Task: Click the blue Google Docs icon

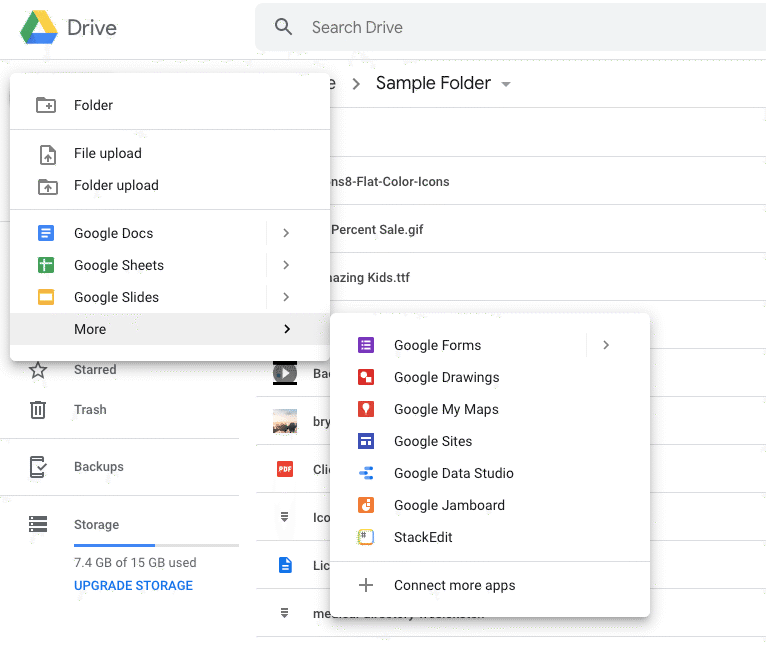Action: tap(46, 233)
